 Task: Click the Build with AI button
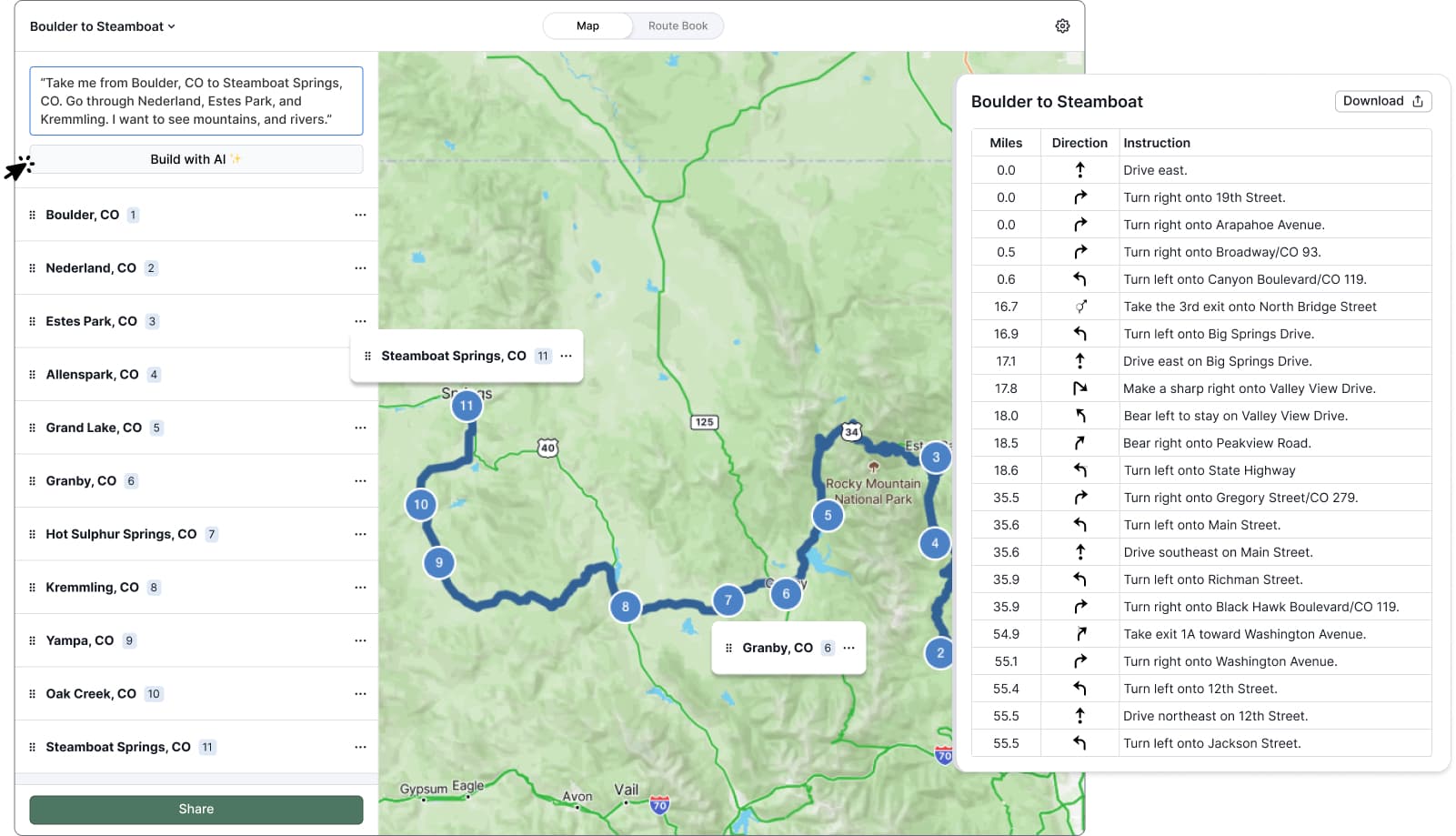[x=196, y=159]
